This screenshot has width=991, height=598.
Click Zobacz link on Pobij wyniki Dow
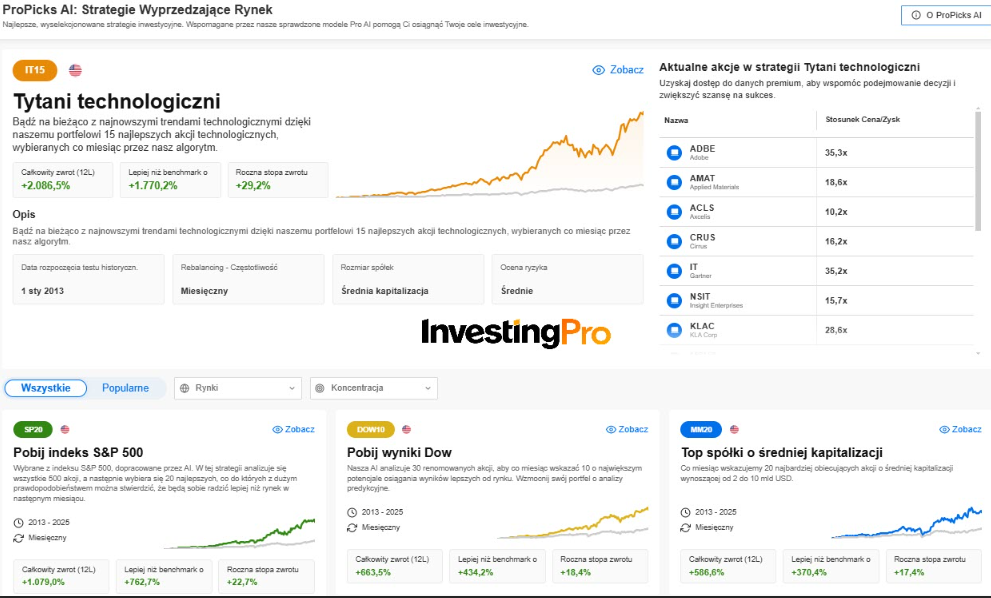click(x=627, y=429)
